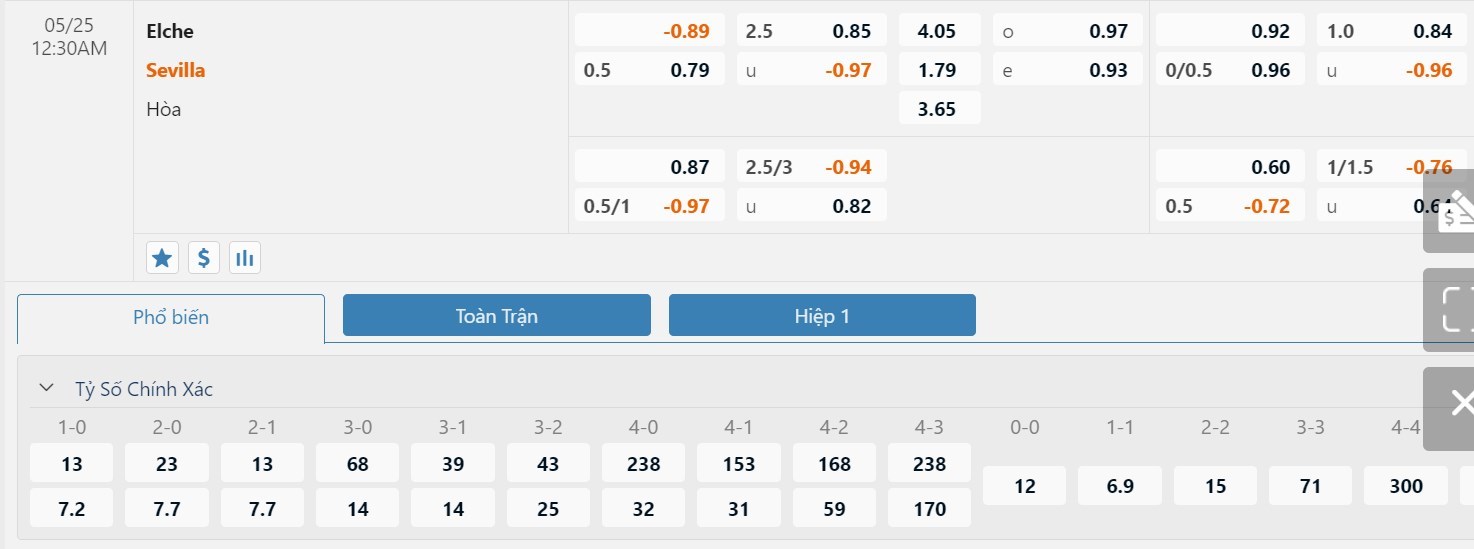Pick 0-0 correct score odds 12
This screenshot has width=1474, height=549.
[1025, 486]
